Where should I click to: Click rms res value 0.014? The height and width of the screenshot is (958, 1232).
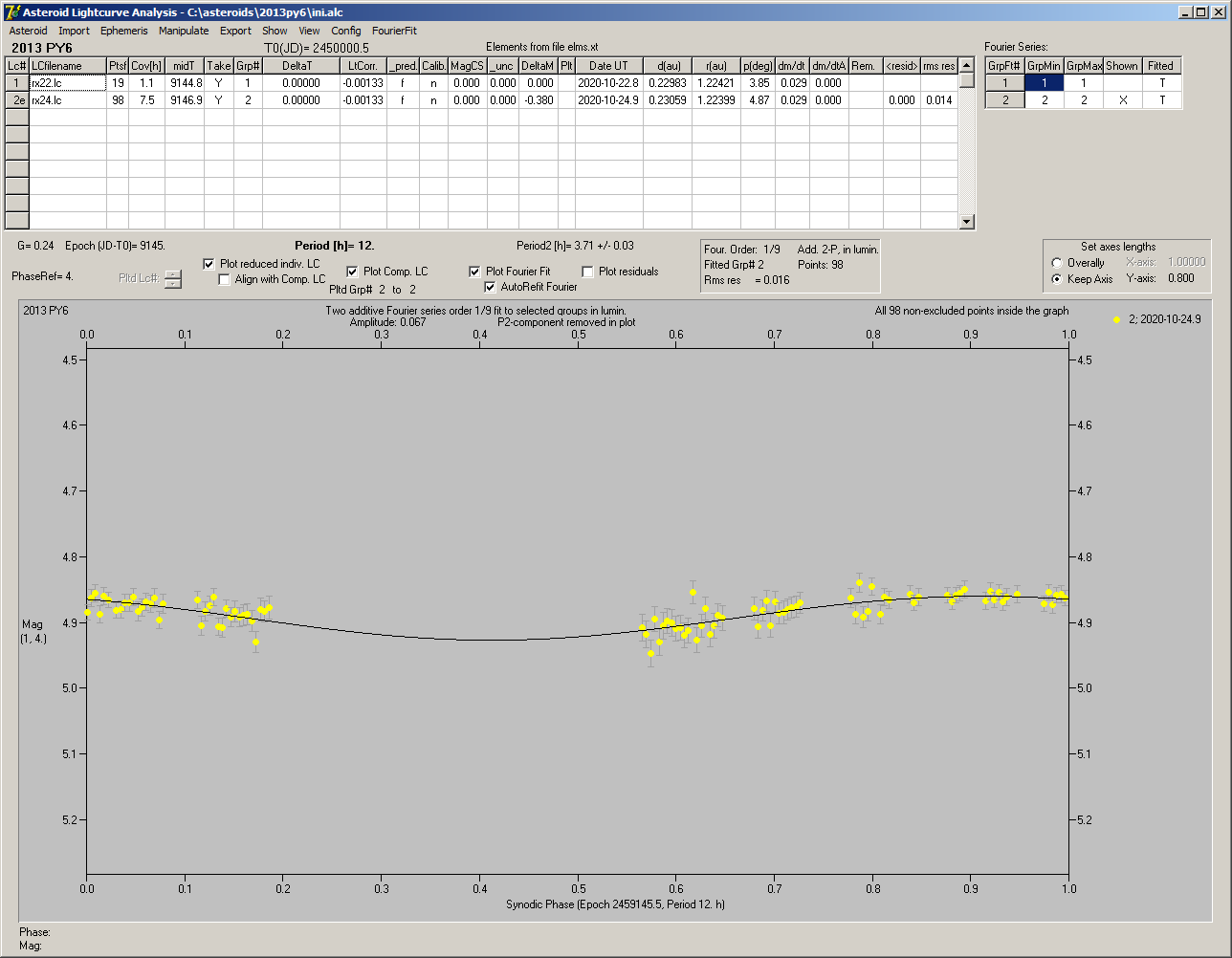click(939, 99)
